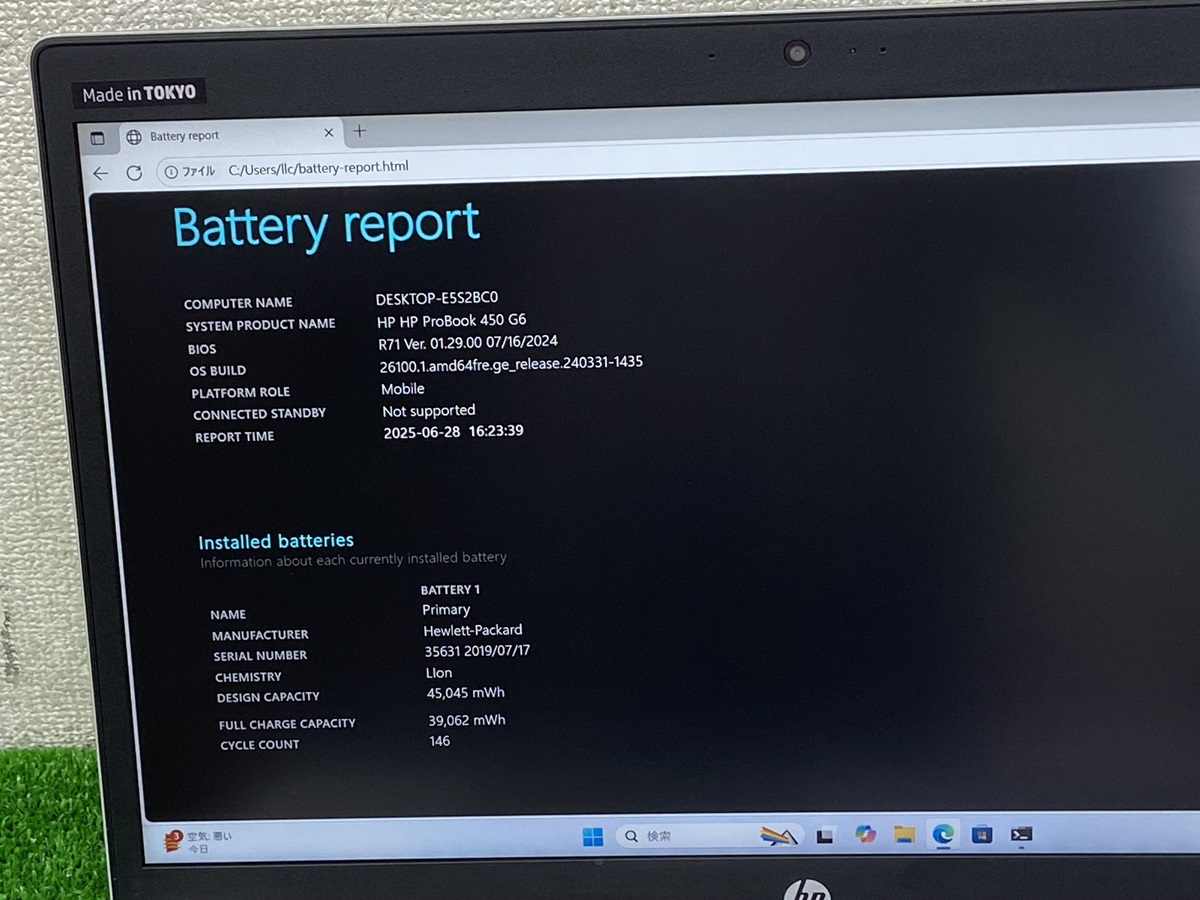Click the colorful search highlight icon
The height and width of the screenshot is (900, 1200).
click(779, 835)
